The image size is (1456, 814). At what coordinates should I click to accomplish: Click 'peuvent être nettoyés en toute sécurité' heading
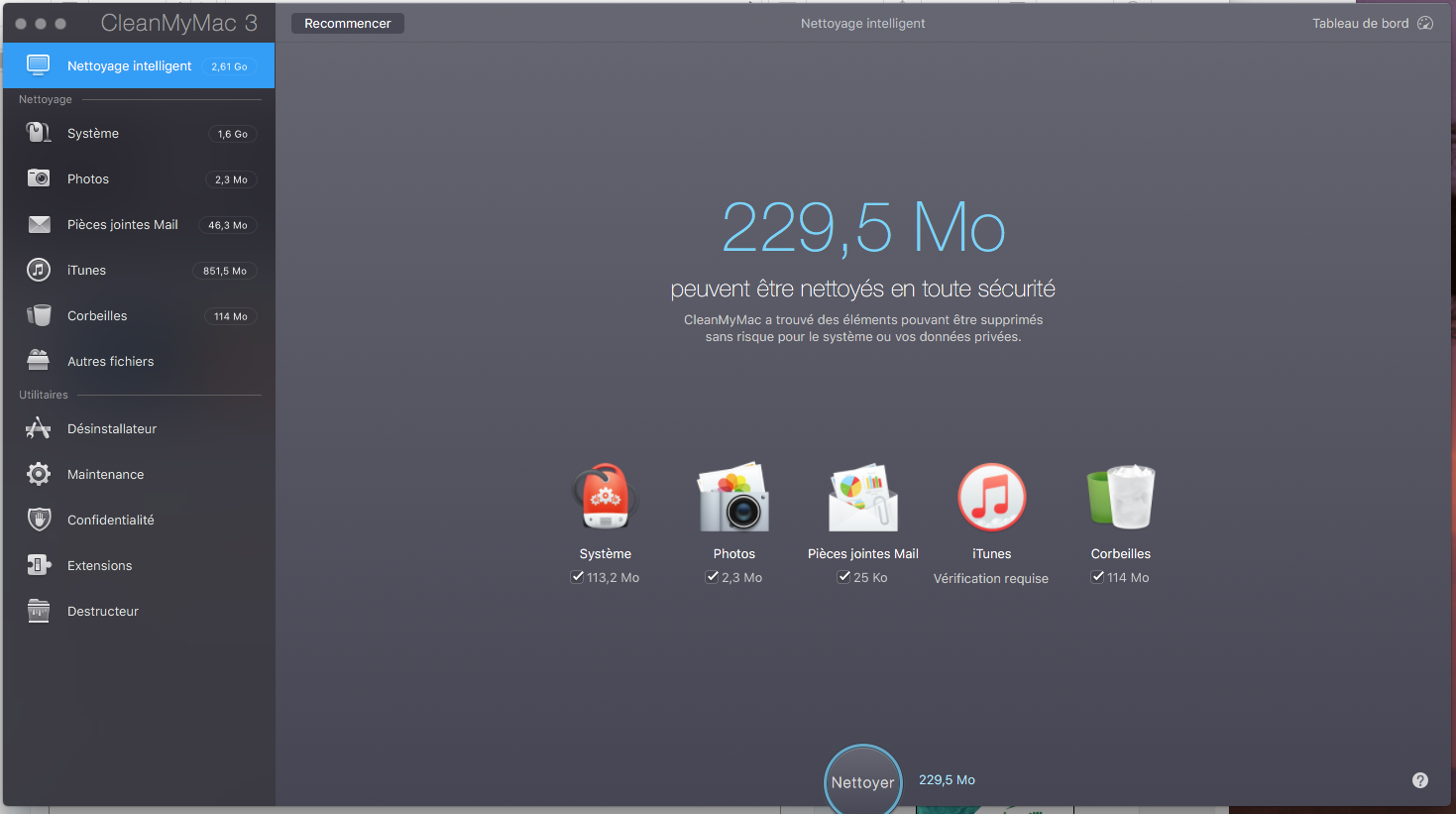[x=863, y=289]
